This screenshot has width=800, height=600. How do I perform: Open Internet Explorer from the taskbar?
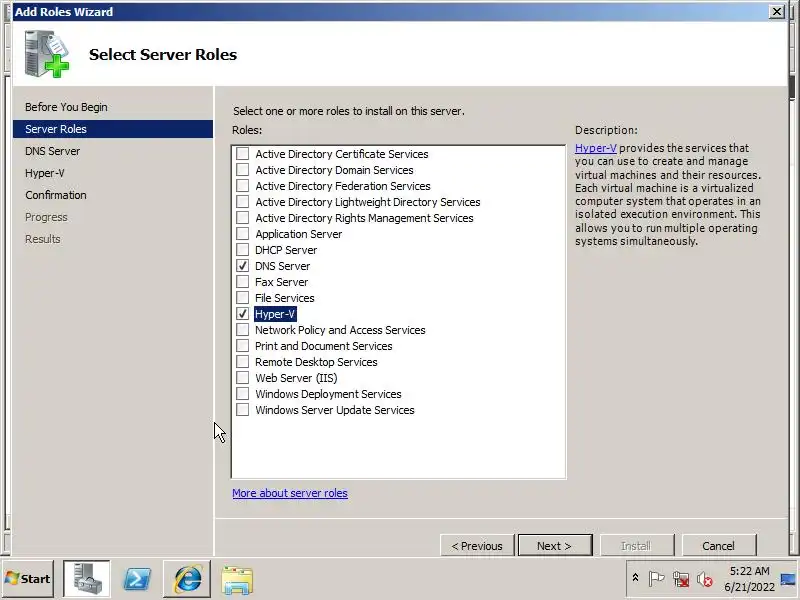[x=187, y=579]
